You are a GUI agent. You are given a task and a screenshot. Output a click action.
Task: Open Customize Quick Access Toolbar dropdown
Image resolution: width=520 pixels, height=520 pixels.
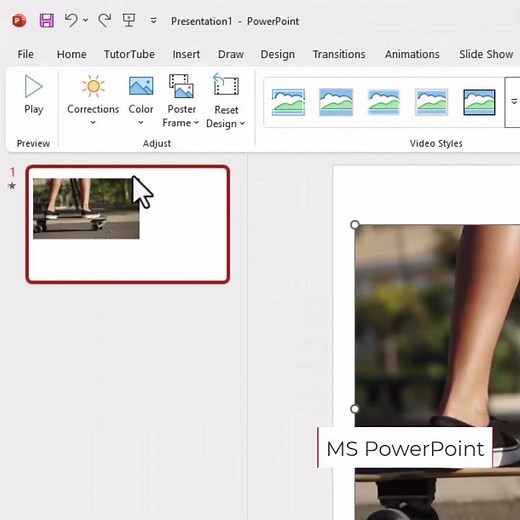[x=153, y=21]
